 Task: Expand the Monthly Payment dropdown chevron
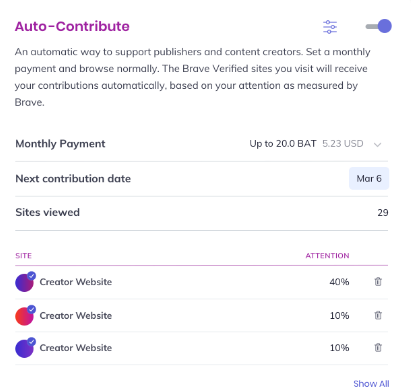[x=377, y=144]
